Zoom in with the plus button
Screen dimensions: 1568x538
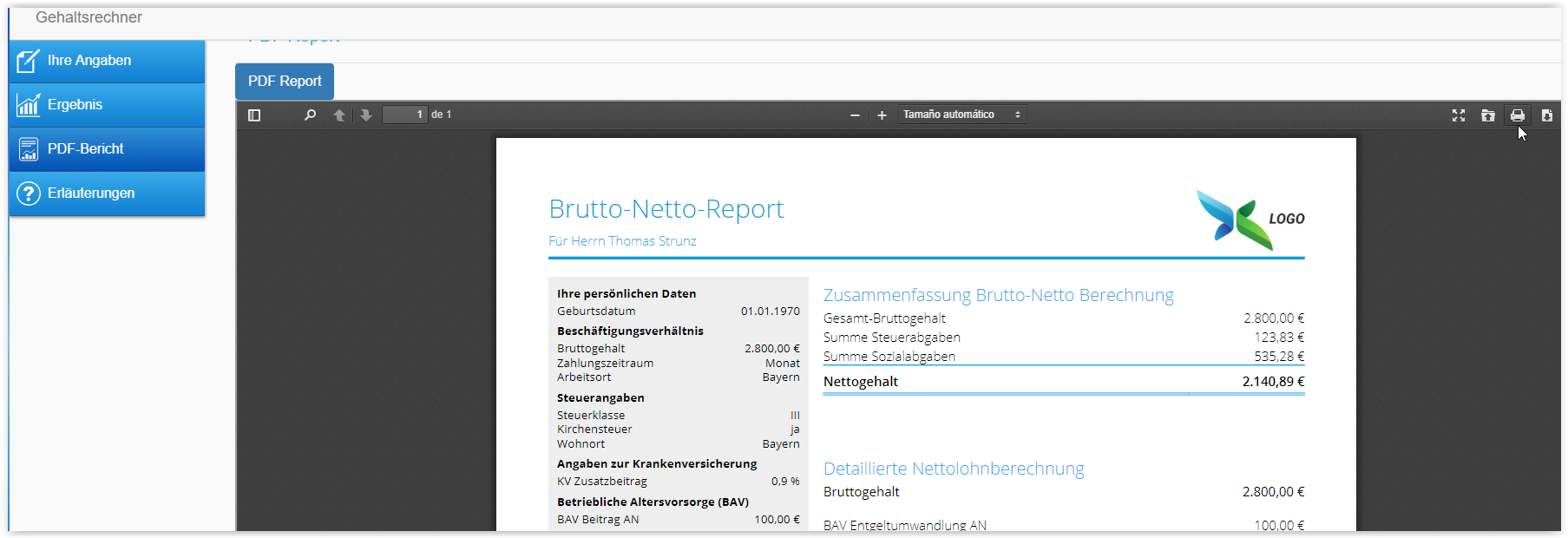pos(882,115)
